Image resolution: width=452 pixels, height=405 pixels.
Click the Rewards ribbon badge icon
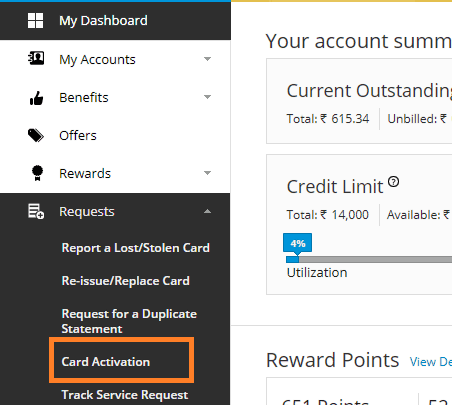click(x=37, y=173)
